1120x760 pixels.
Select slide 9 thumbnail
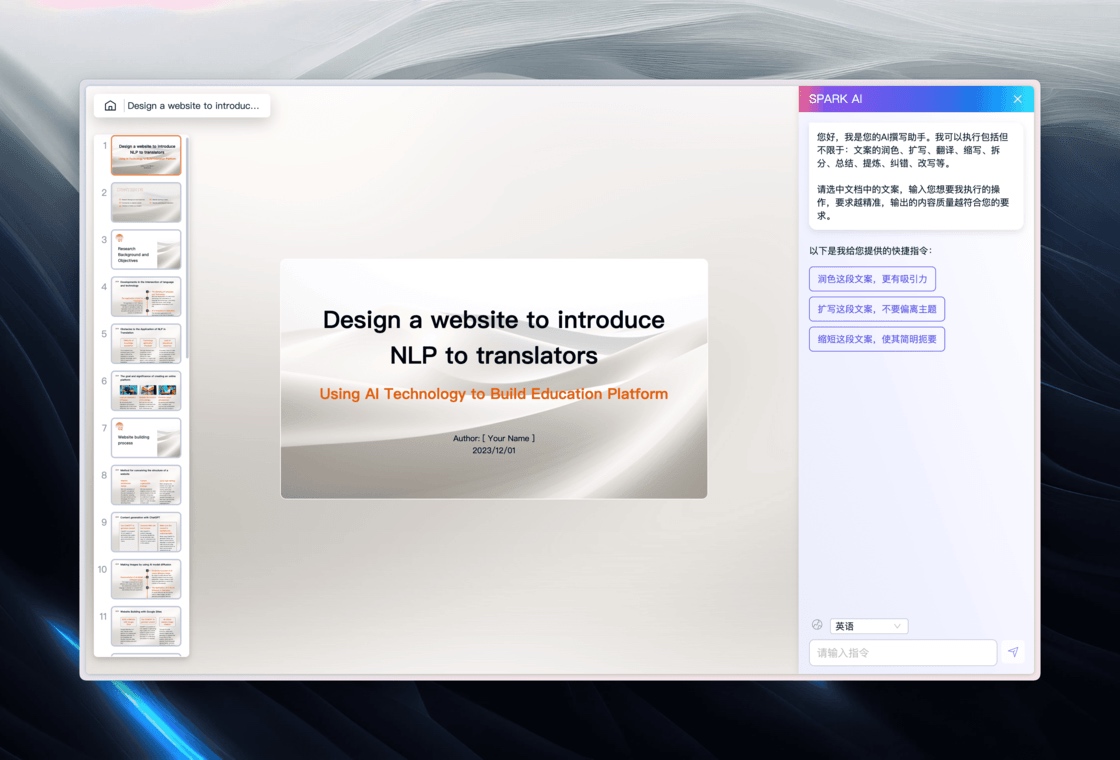pos(146,532)
